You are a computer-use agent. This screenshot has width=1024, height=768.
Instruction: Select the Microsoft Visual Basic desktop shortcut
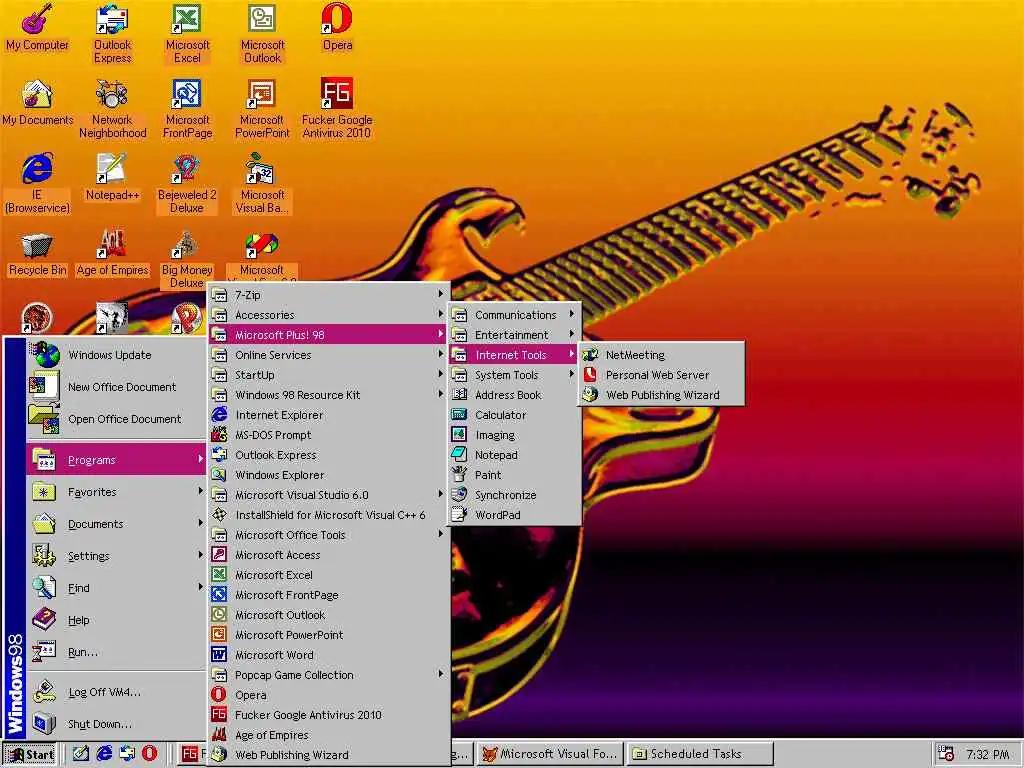[262, 184]
